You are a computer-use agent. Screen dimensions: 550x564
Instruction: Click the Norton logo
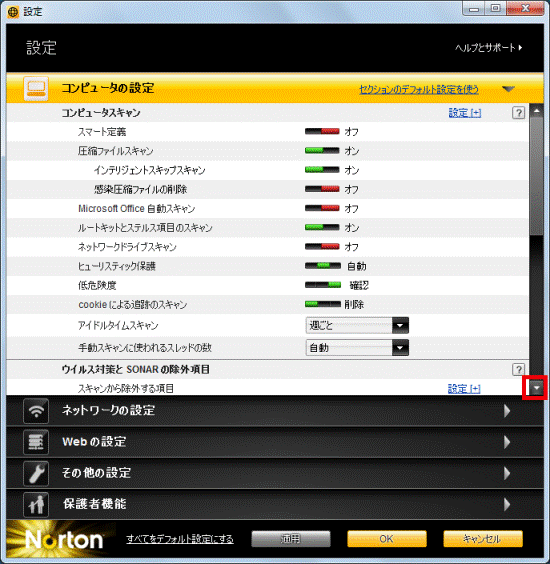64,540
